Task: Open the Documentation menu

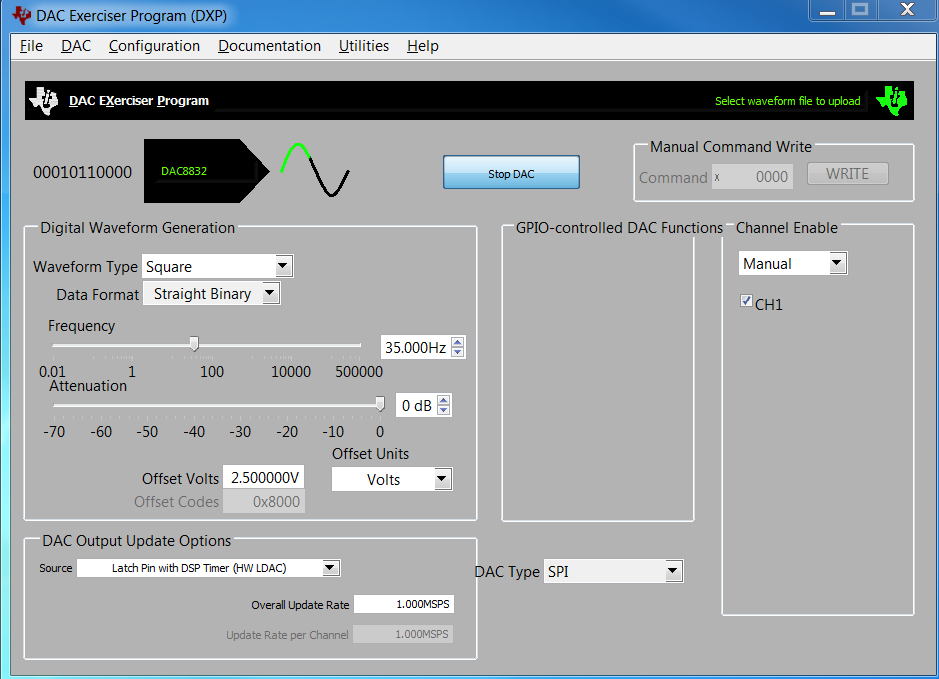Action: (x=269, y=46)
